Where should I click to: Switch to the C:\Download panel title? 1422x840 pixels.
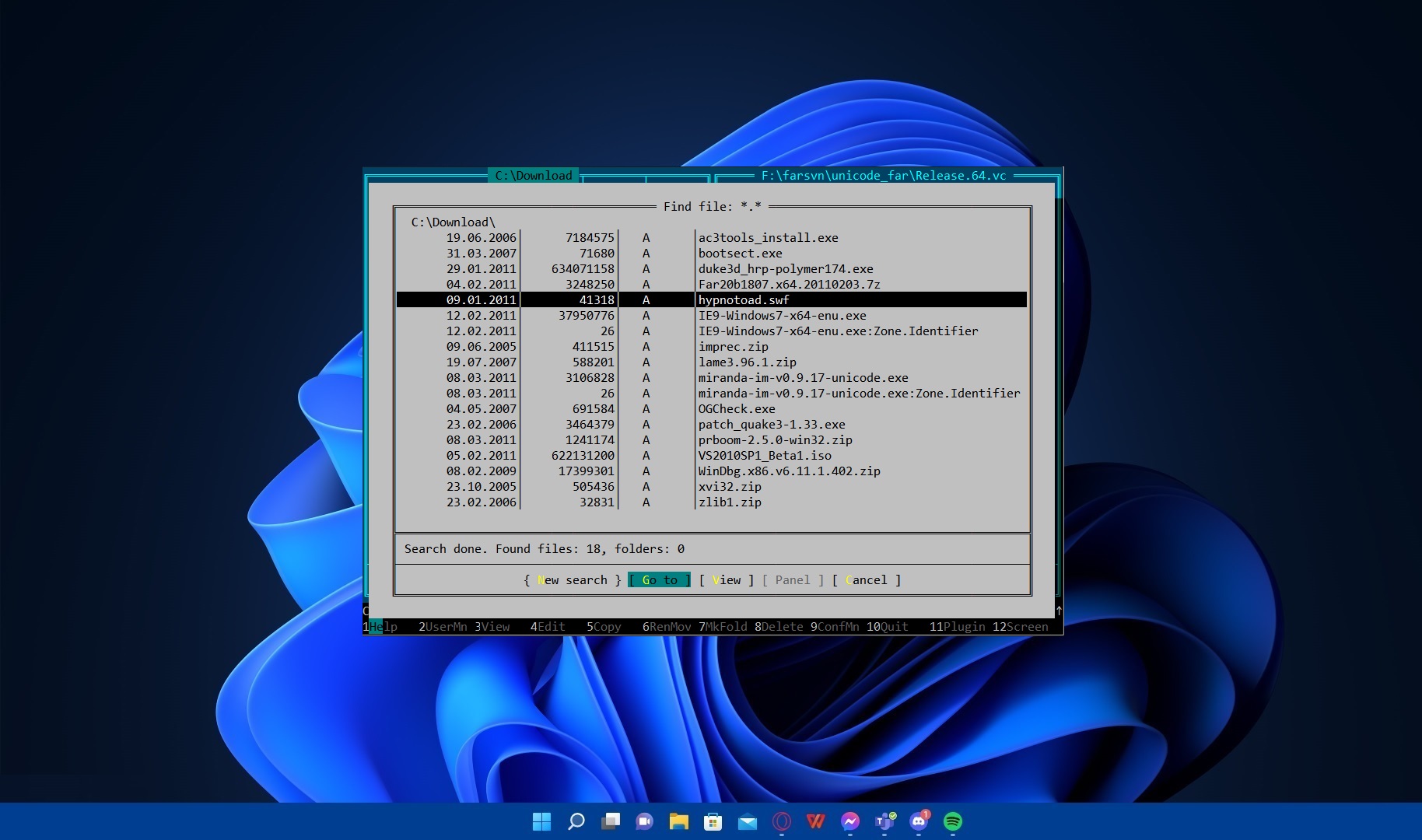click(534, 176)
